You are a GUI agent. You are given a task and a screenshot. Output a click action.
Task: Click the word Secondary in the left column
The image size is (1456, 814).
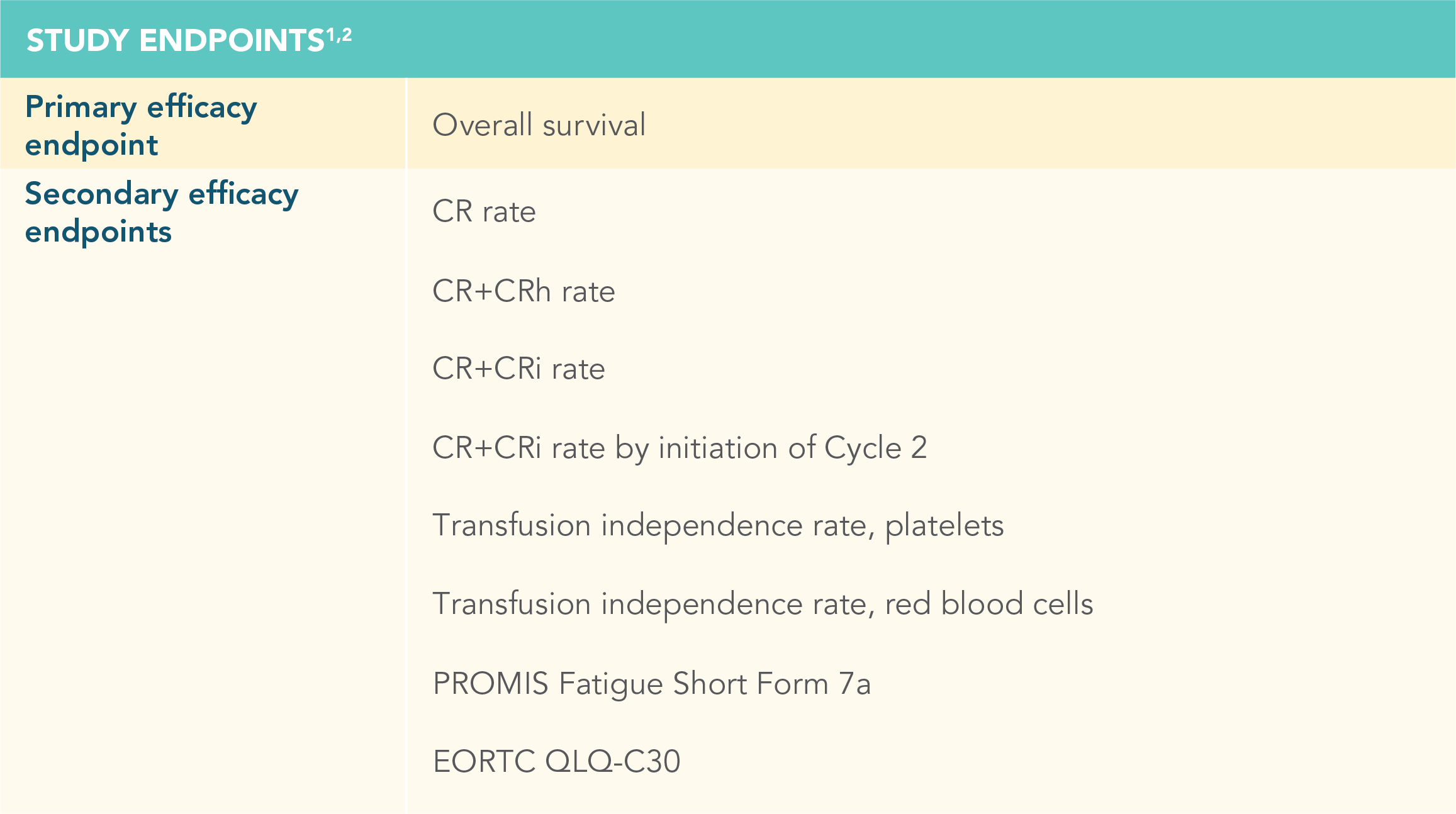[x=102, y=194]
